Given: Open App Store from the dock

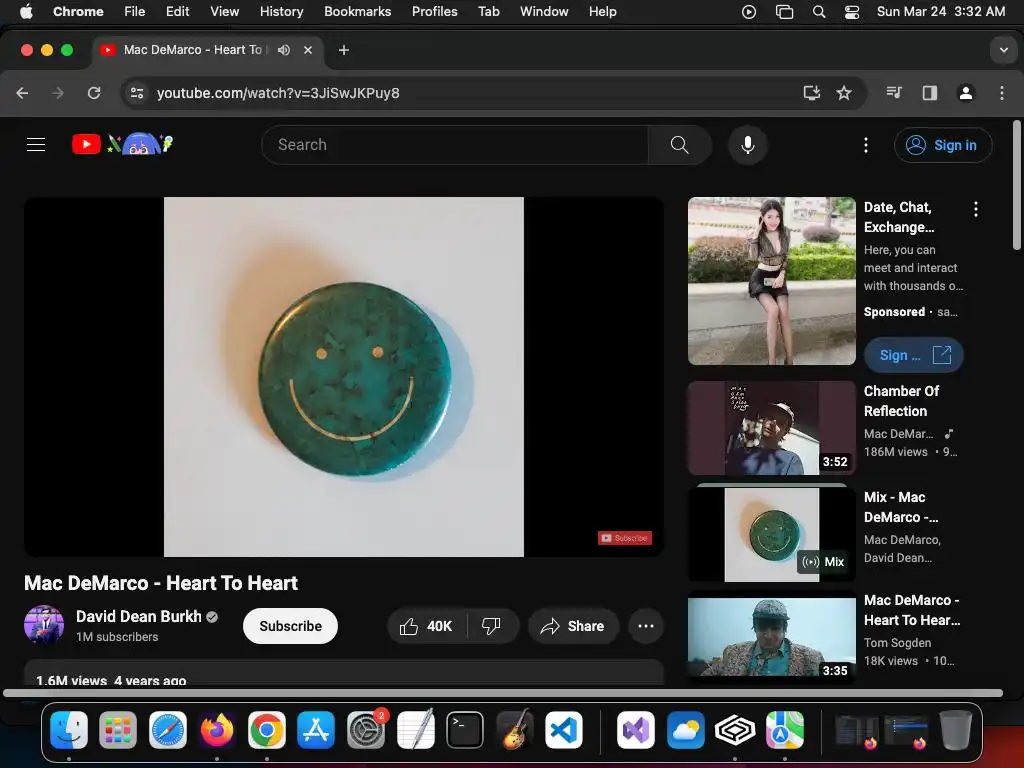Looking at the screenshot, I should 316,729.
